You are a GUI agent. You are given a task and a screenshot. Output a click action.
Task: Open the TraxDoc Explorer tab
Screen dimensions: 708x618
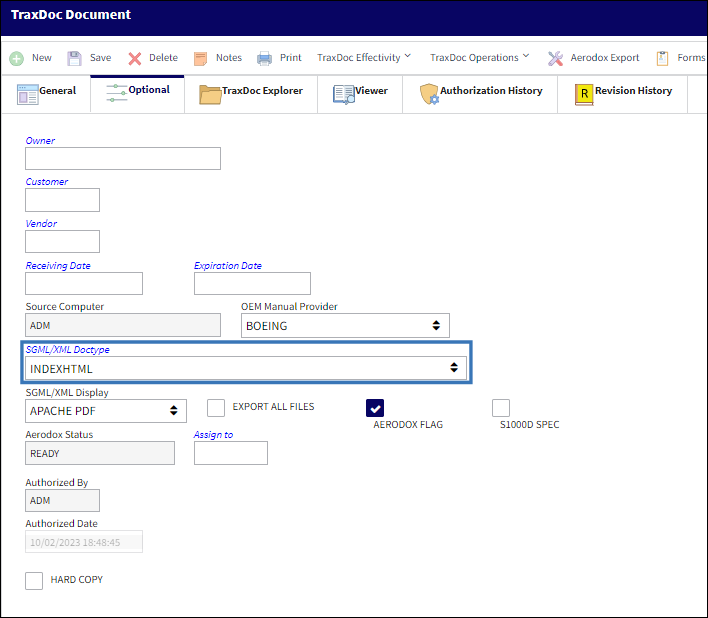[251, 94]
